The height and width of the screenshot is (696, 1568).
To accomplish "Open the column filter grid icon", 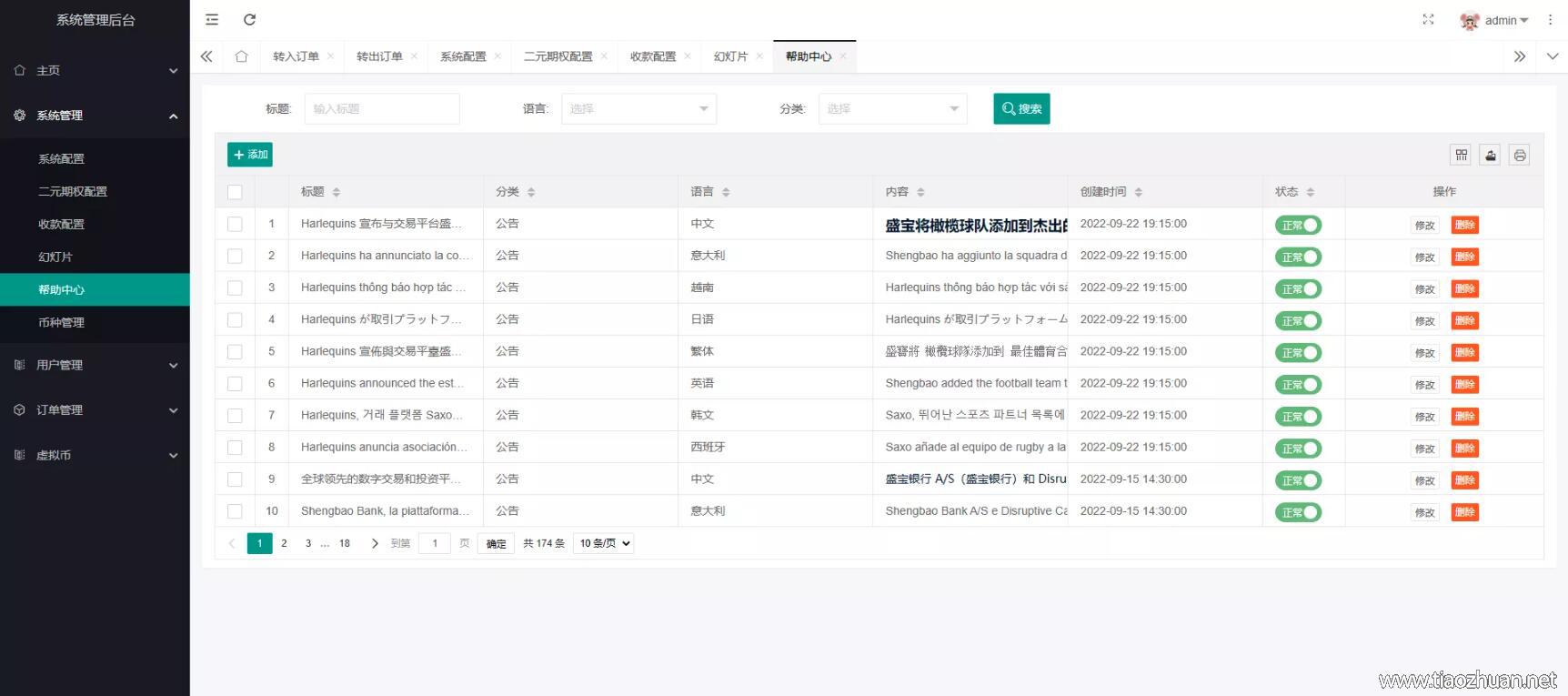I will coord(1461,155).
